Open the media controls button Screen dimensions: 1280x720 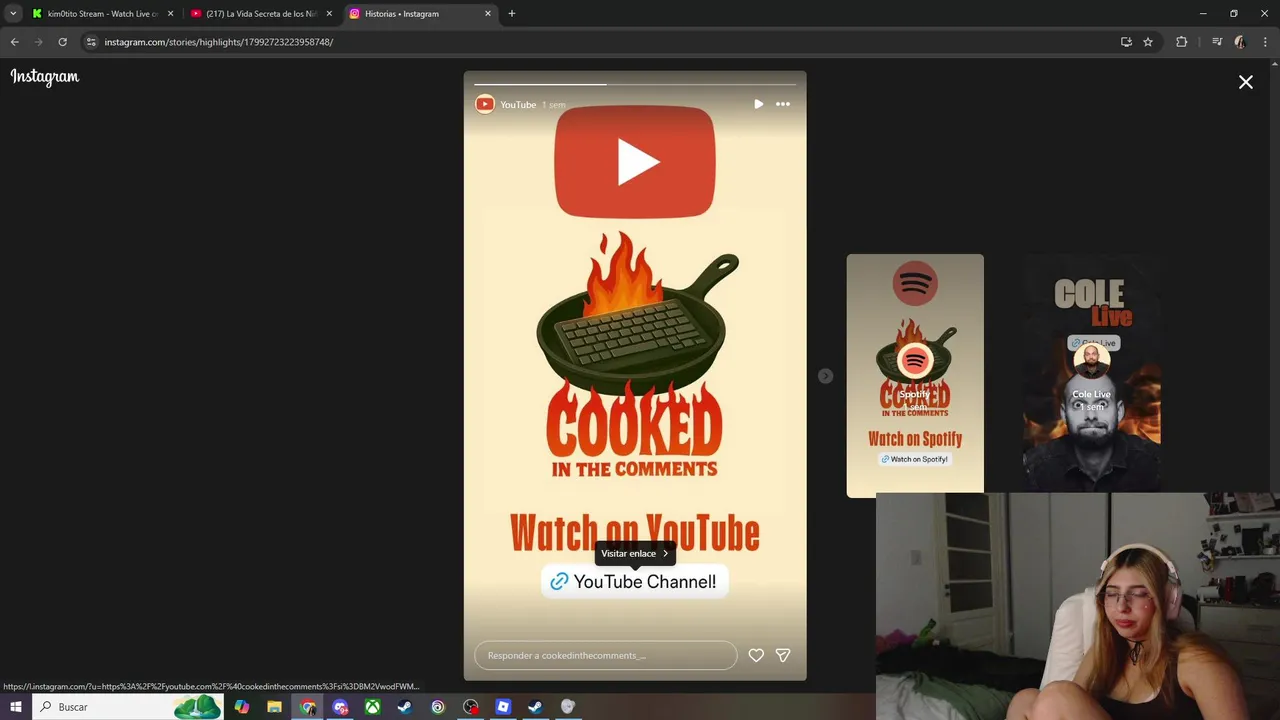pos(1217,42)
